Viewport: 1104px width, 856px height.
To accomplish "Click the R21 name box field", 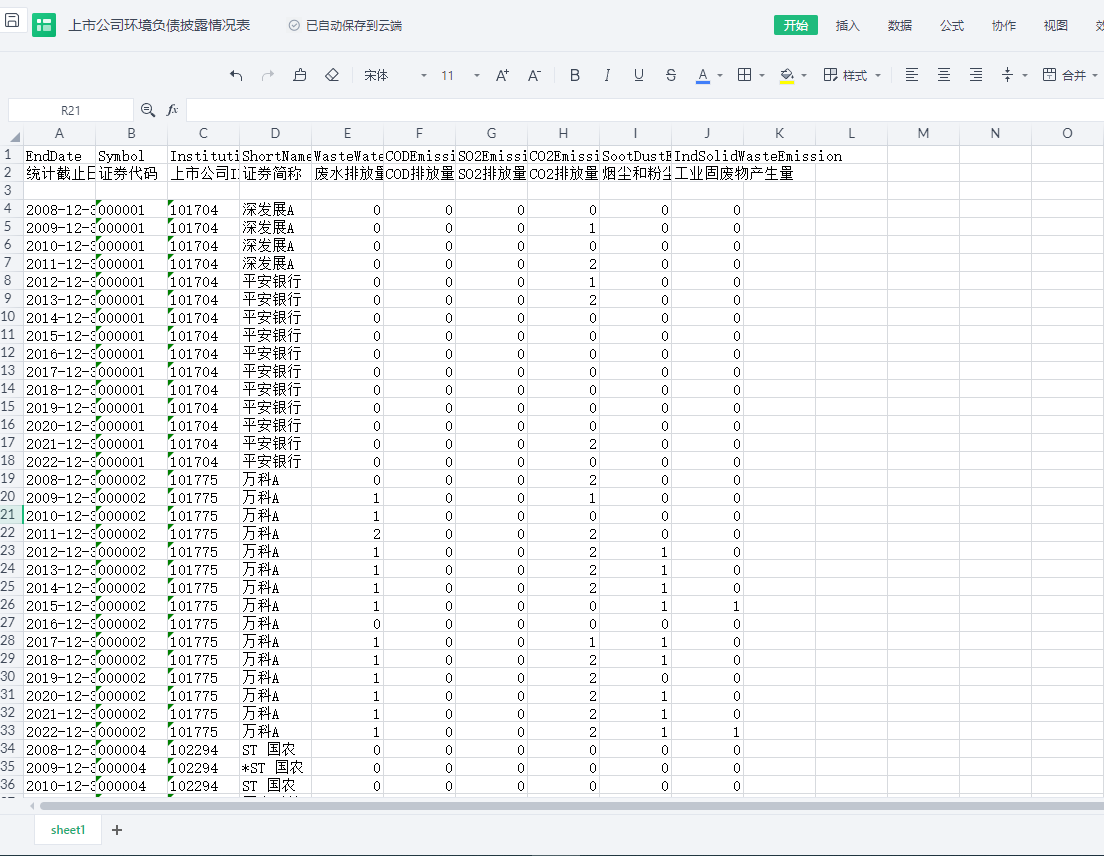I will click(70, 111).
